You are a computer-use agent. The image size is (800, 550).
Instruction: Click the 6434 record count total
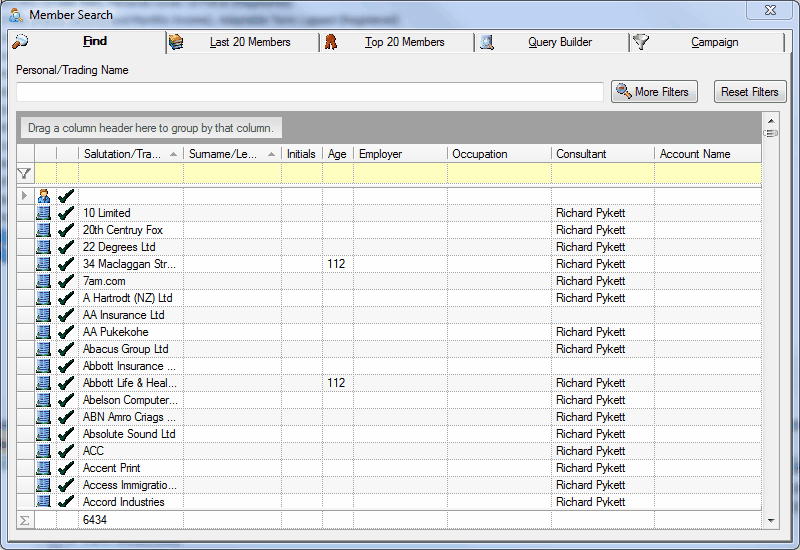point(95,520)
